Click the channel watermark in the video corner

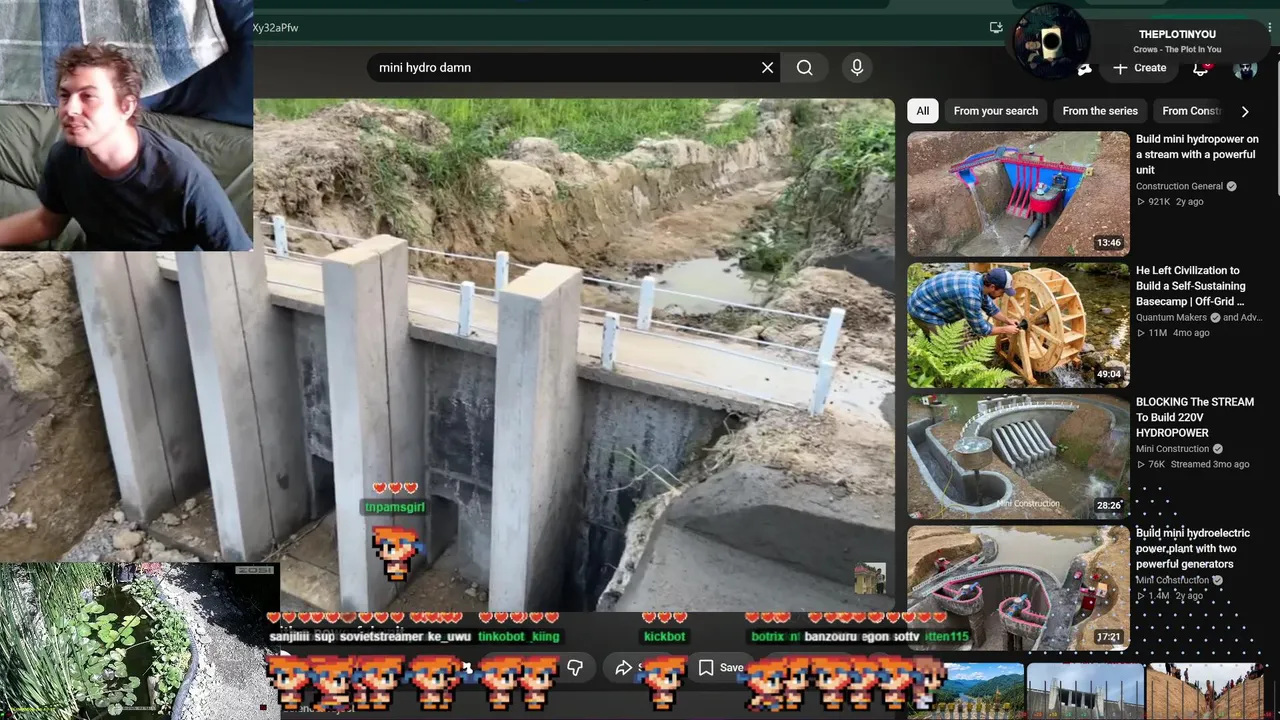click(x=869, y=579)
